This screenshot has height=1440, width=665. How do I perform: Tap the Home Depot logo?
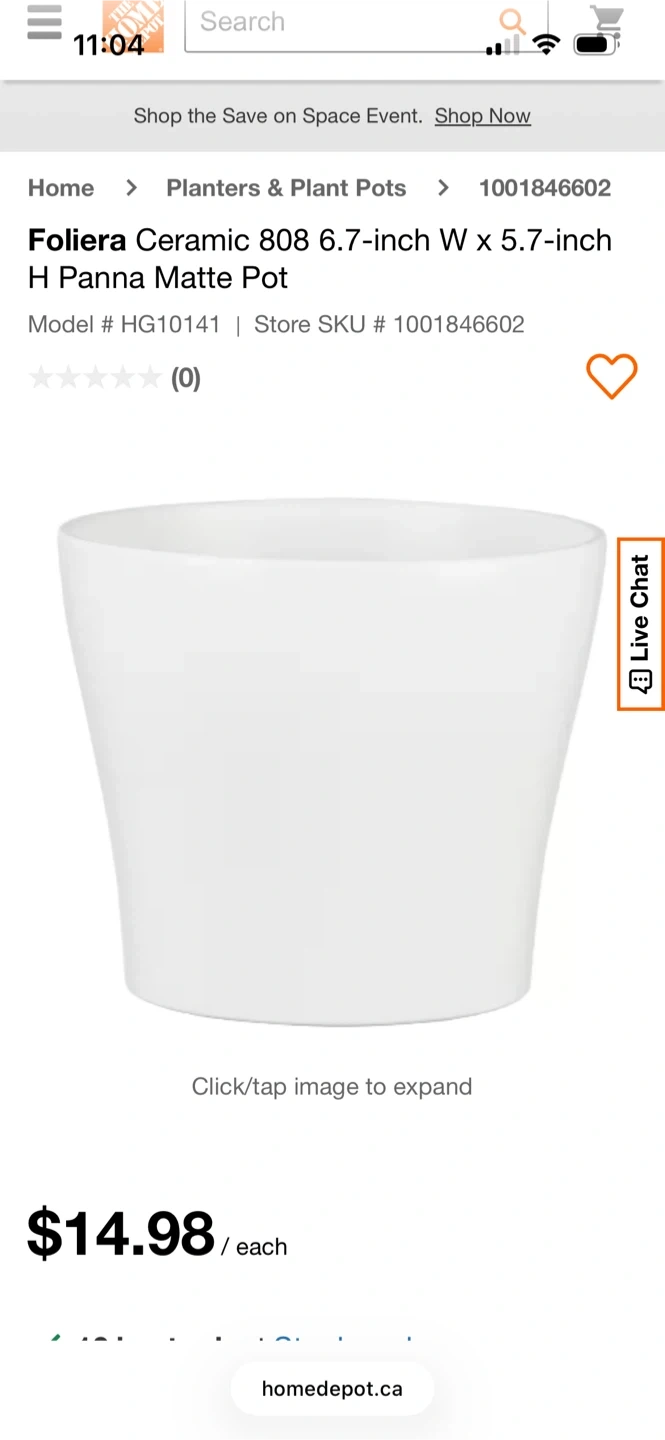pos(132,26)
